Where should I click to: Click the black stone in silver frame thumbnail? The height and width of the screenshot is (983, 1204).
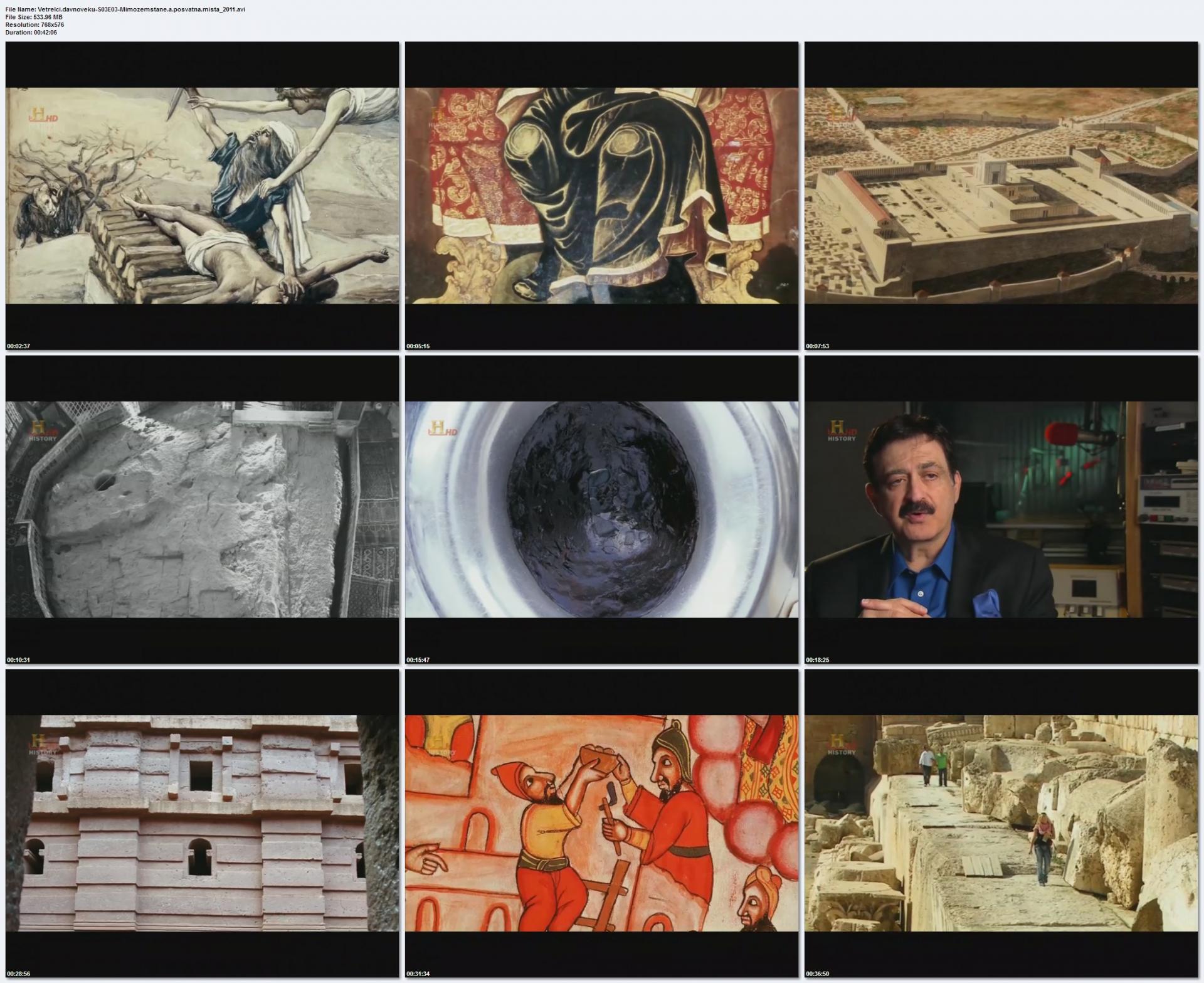(601, 509)
